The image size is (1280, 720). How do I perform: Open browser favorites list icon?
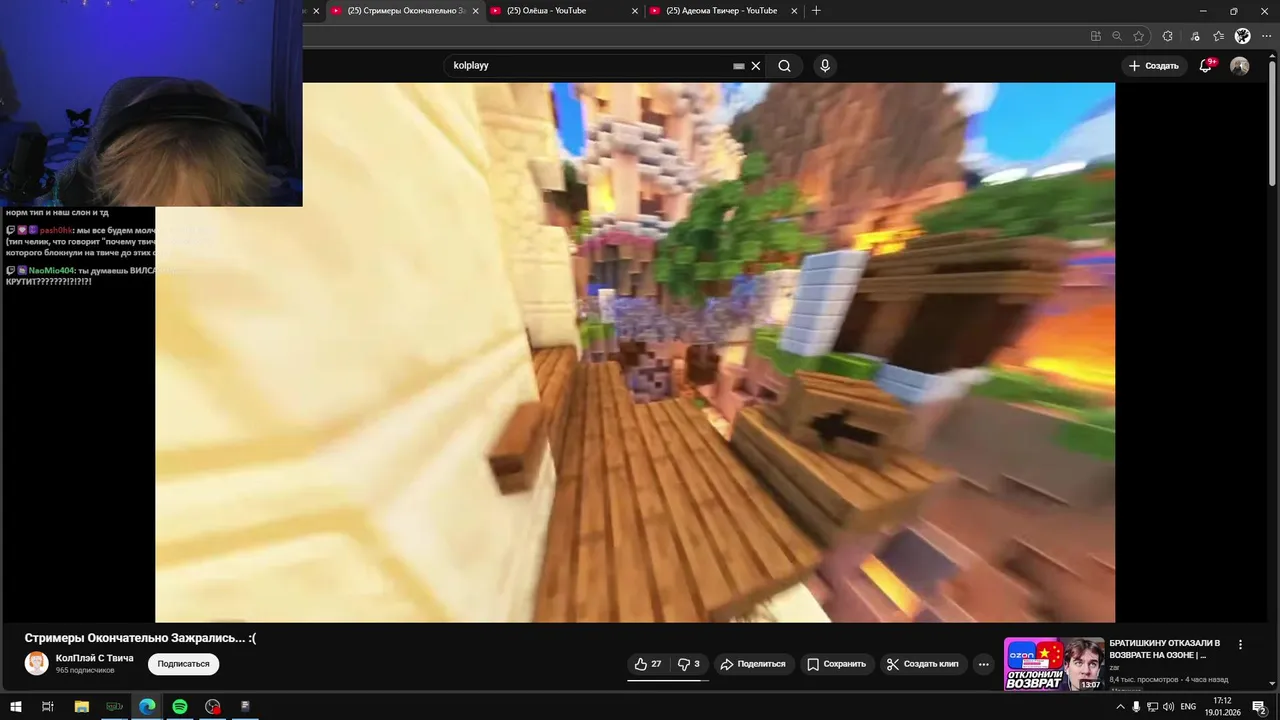click(x=1218, y=36)
